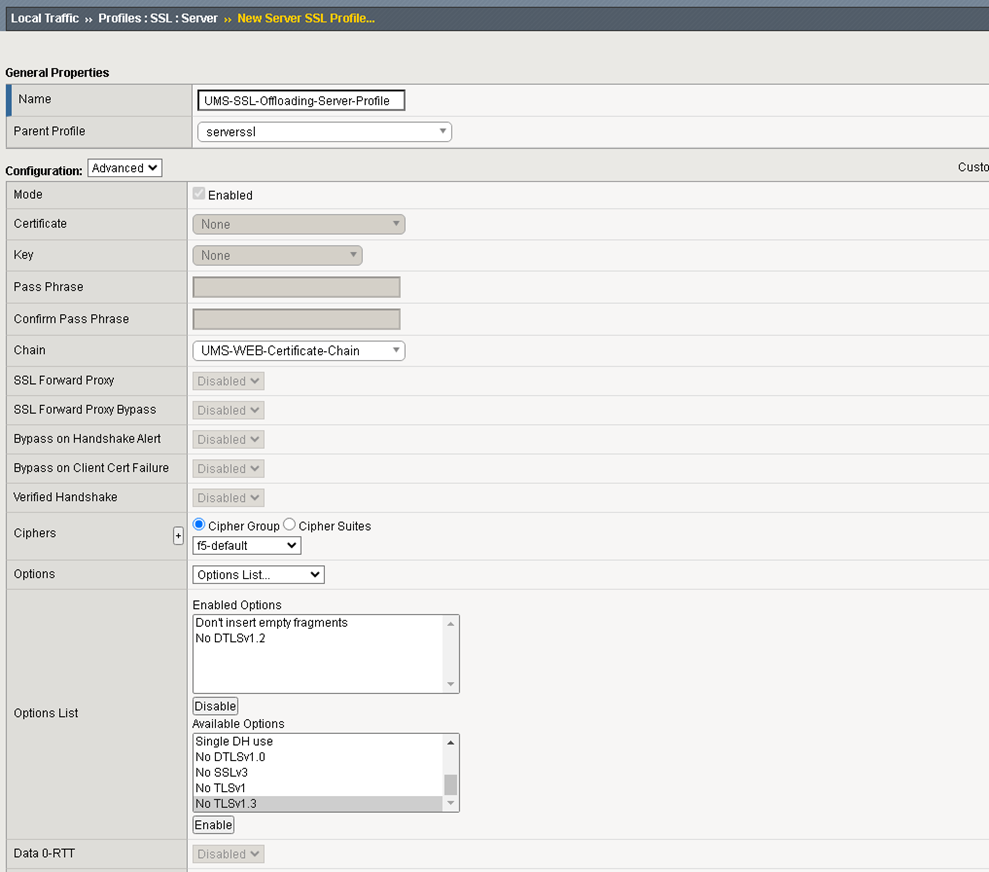Select the Cipher Group radio button

(x=199, y=524)
